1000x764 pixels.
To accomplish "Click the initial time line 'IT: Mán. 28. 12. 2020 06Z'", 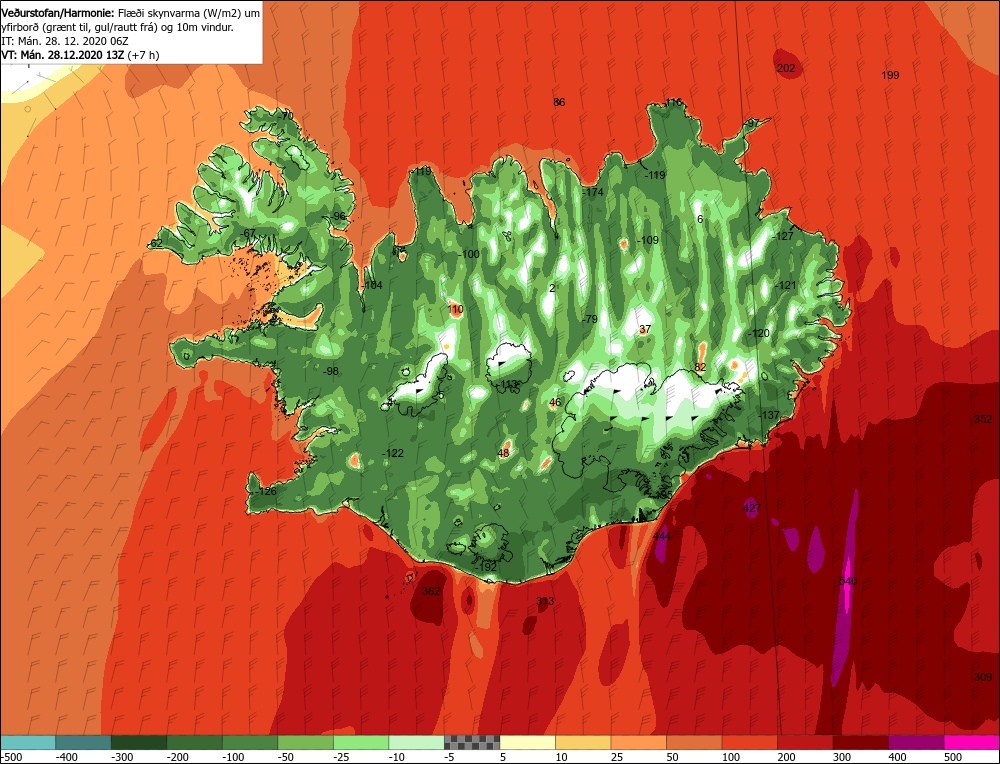I will pos(65,41).
